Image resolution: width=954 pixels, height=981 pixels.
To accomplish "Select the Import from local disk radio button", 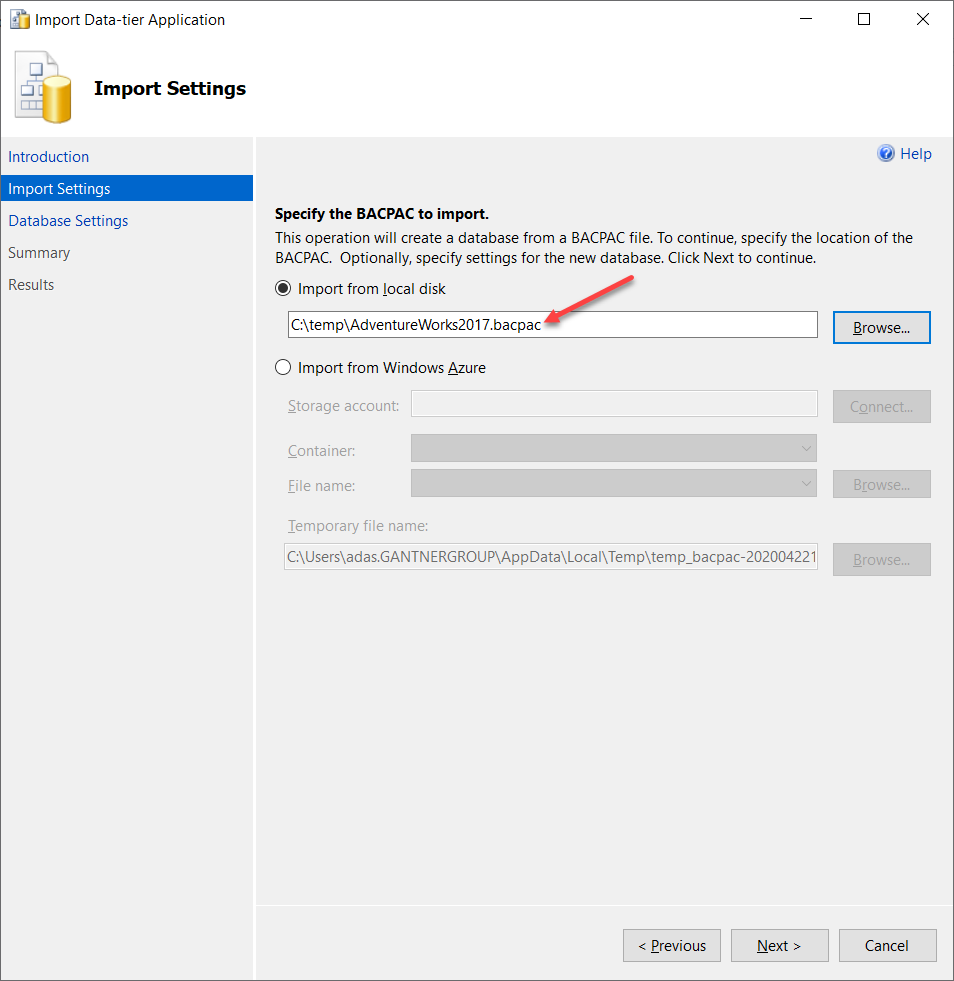I will (x=282, y=288).
